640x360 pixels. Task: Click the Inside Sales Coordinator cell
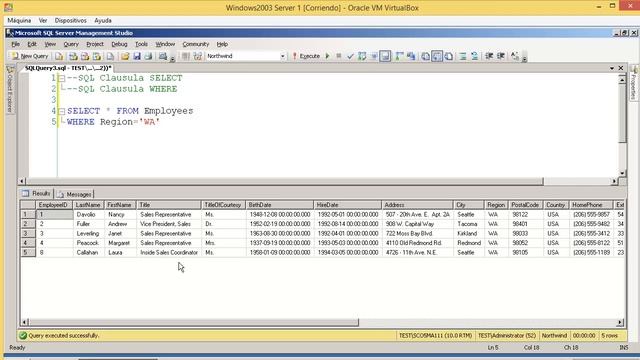(x=169, y=253)
